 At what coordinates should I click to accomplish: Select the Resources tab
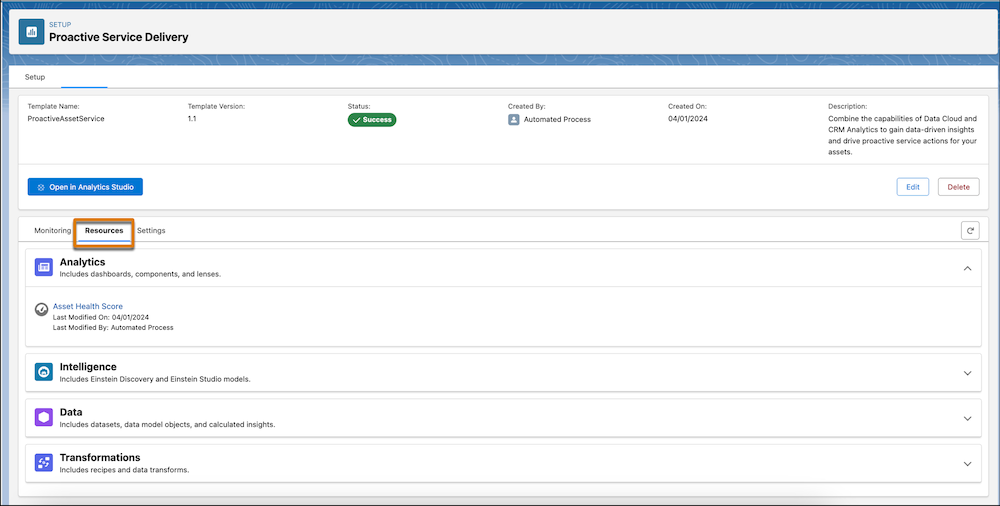coord(104,230)
